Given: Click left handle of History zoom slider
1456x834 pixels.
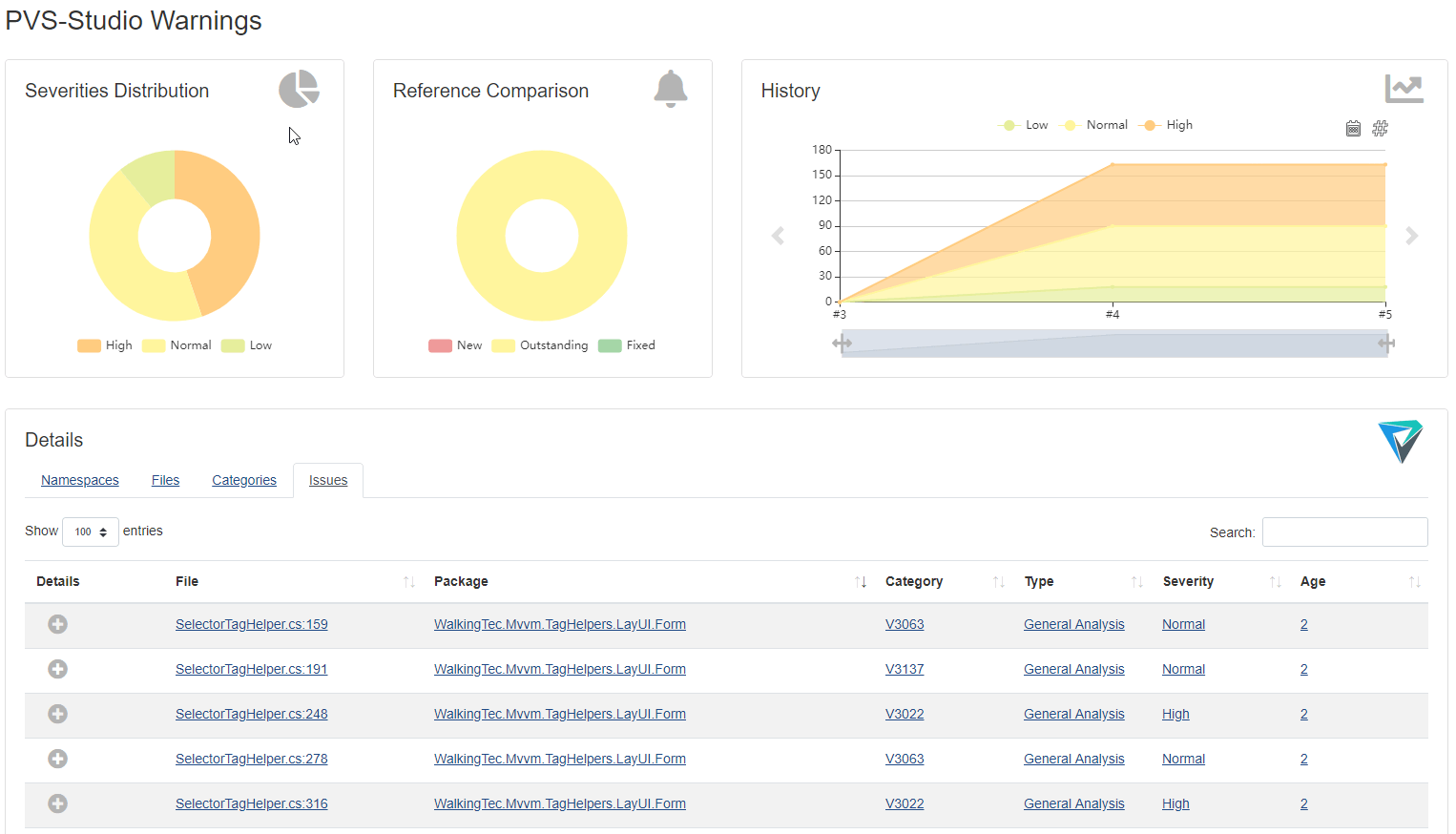Looking at the screenshot, I should pos(842,343).
